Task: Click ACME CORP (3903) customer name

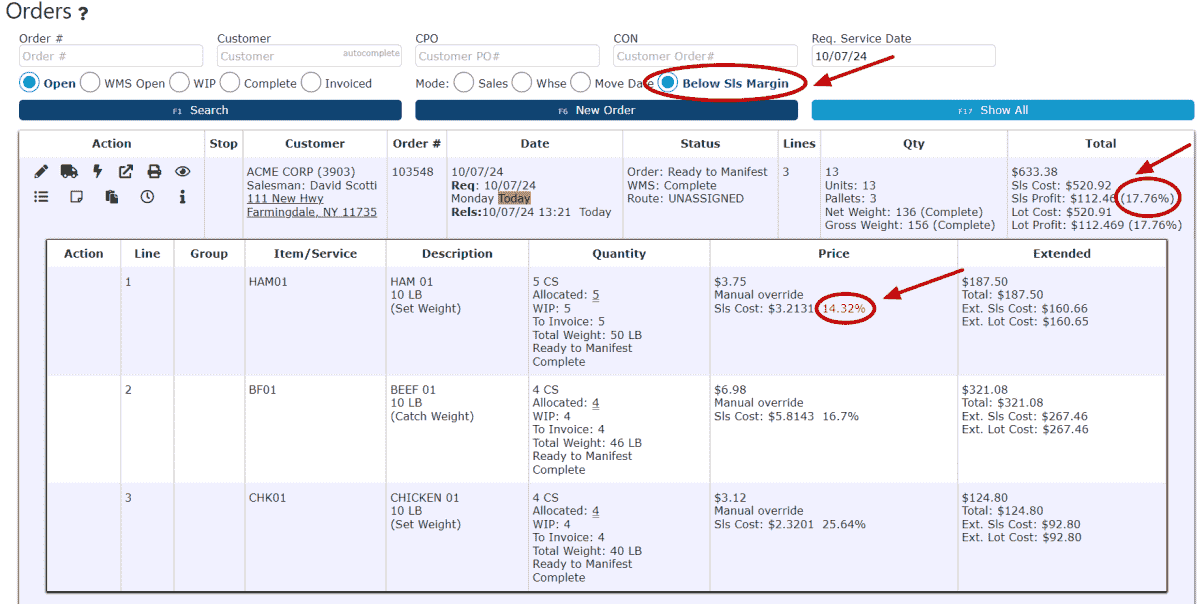Action: (301, 172)
